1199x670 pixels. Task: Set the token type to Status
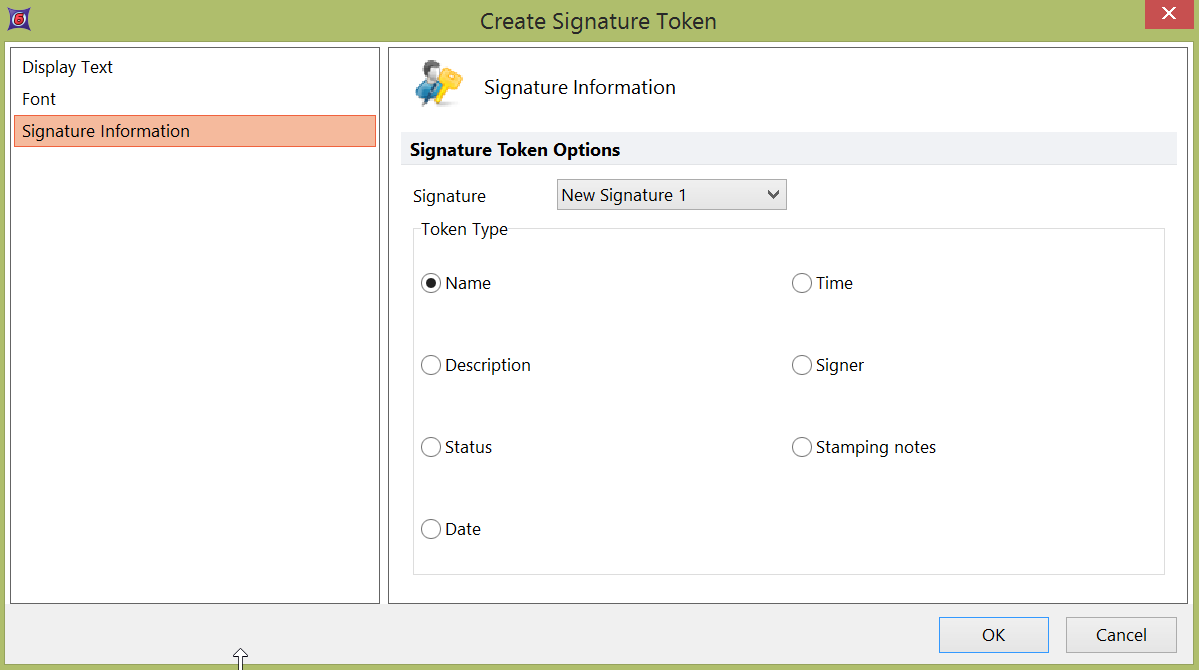click(x=432, y=447)
